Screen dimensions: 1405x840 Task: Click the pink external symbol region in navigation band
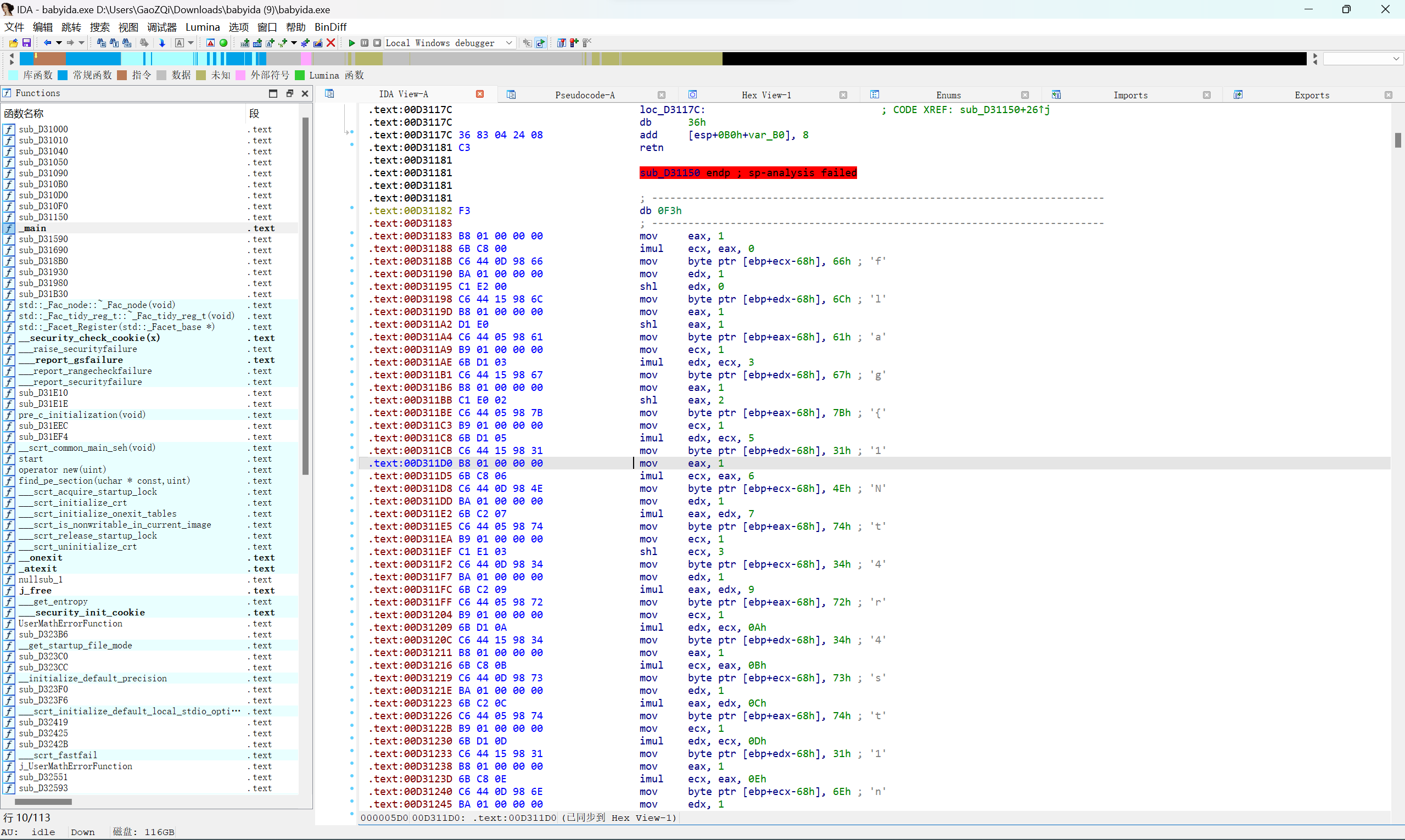306,58
